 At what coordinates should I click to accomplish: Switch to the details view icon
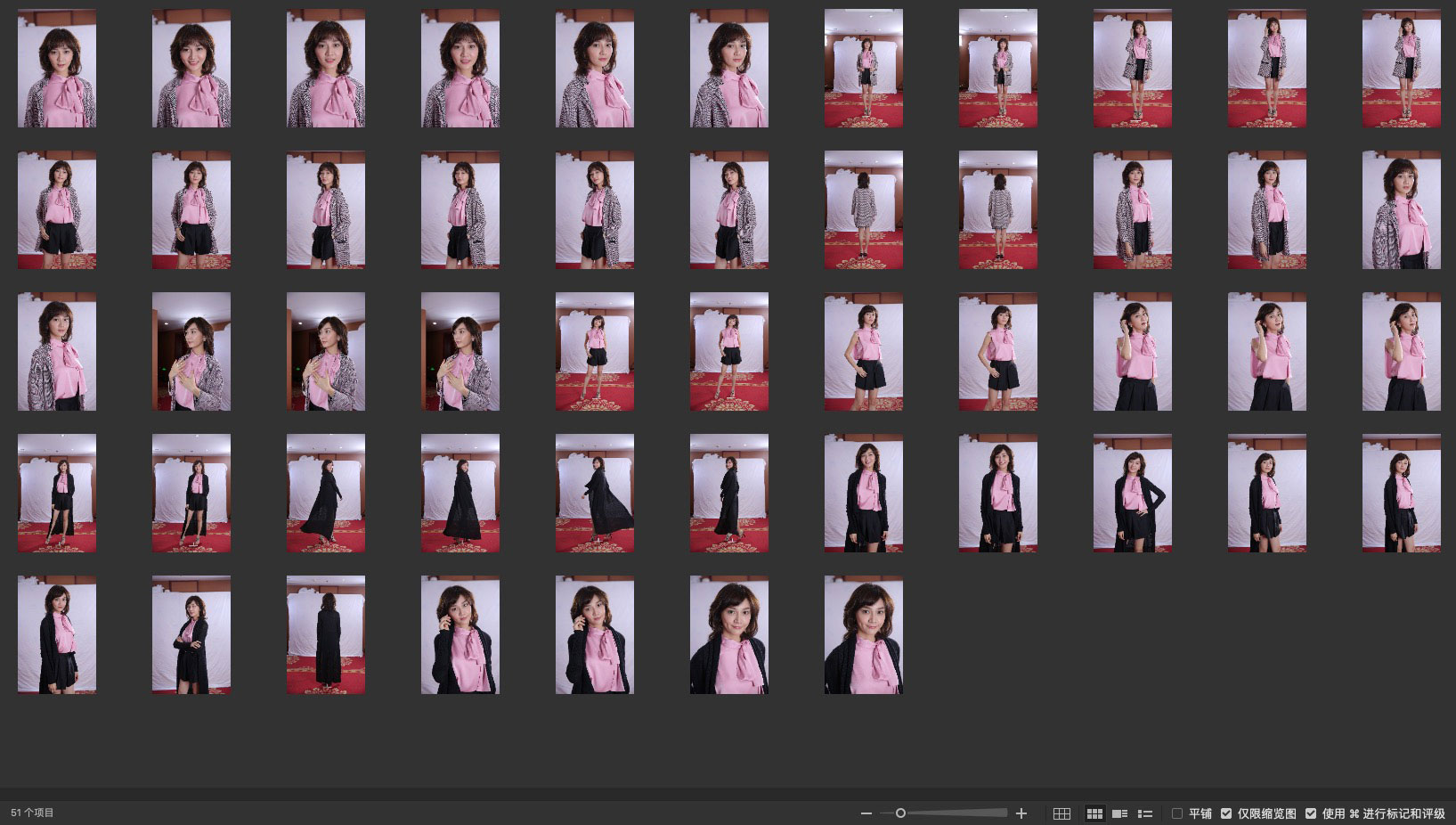pos(1120,813)
